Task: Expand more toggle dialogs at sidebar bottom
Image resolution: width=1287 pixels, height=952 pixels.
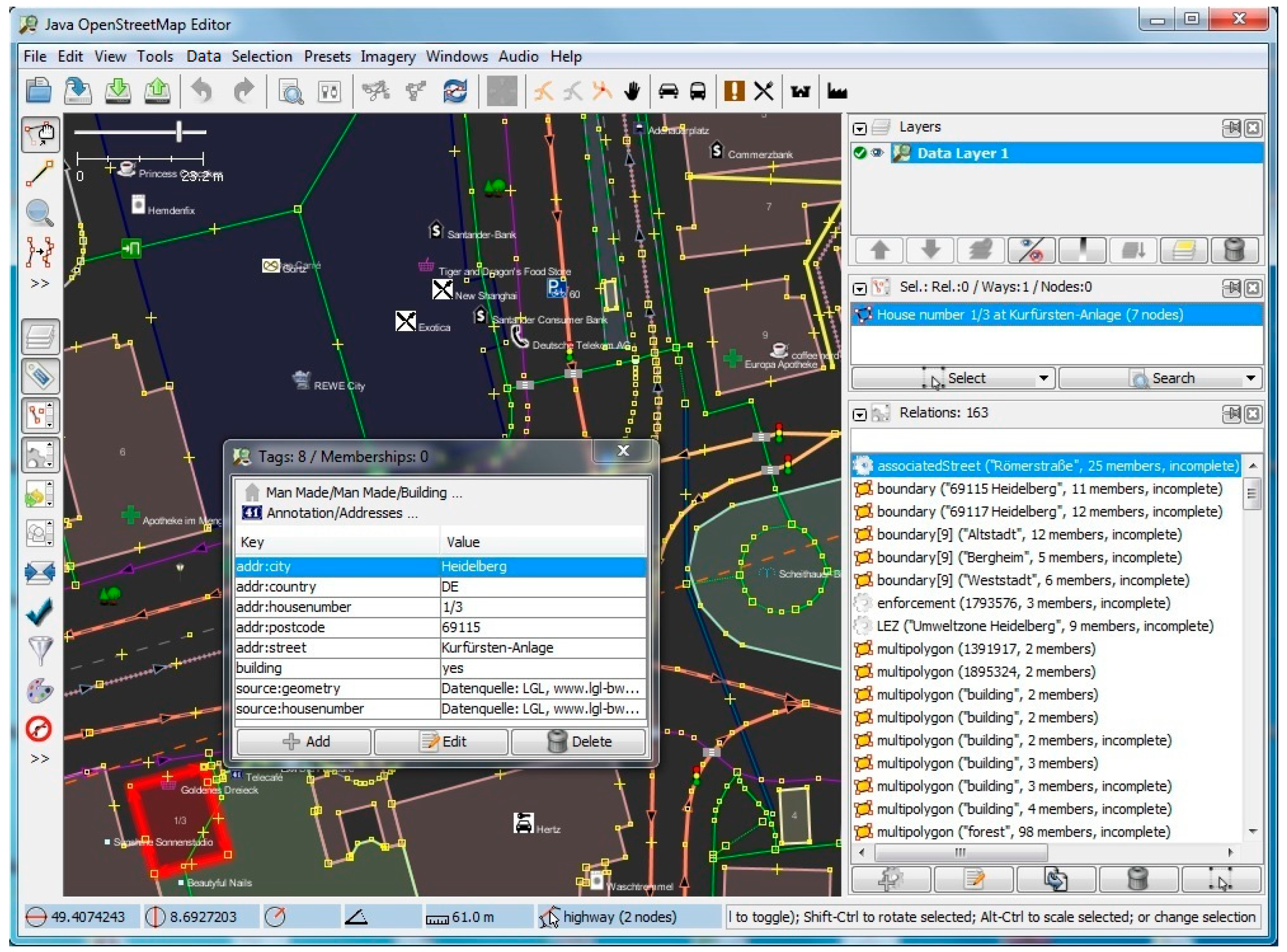Action: pos(40,758)
